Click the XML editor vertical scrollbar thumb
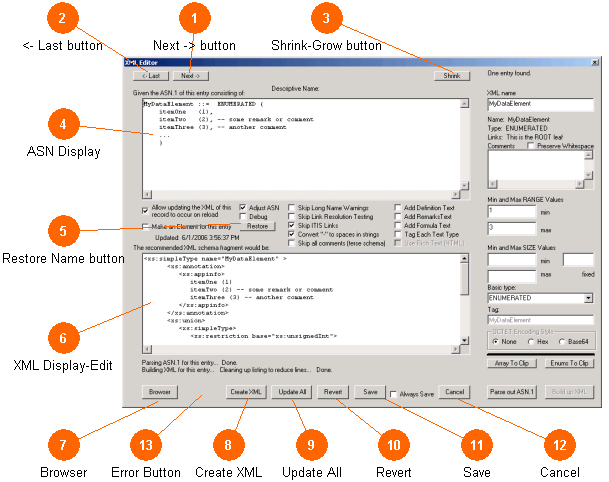The height and width of the screenshot is (482, 609). tap(465, 279)
